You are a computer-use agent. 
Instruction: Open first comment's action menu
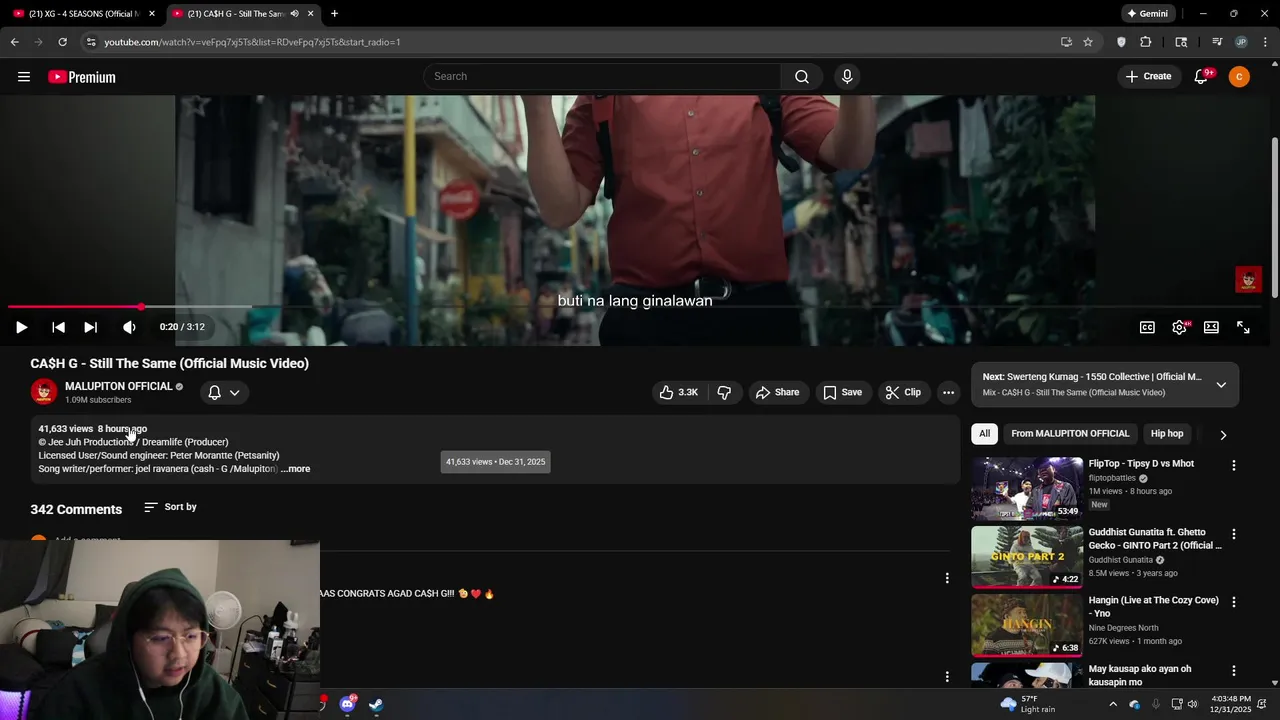pos(947,578)
